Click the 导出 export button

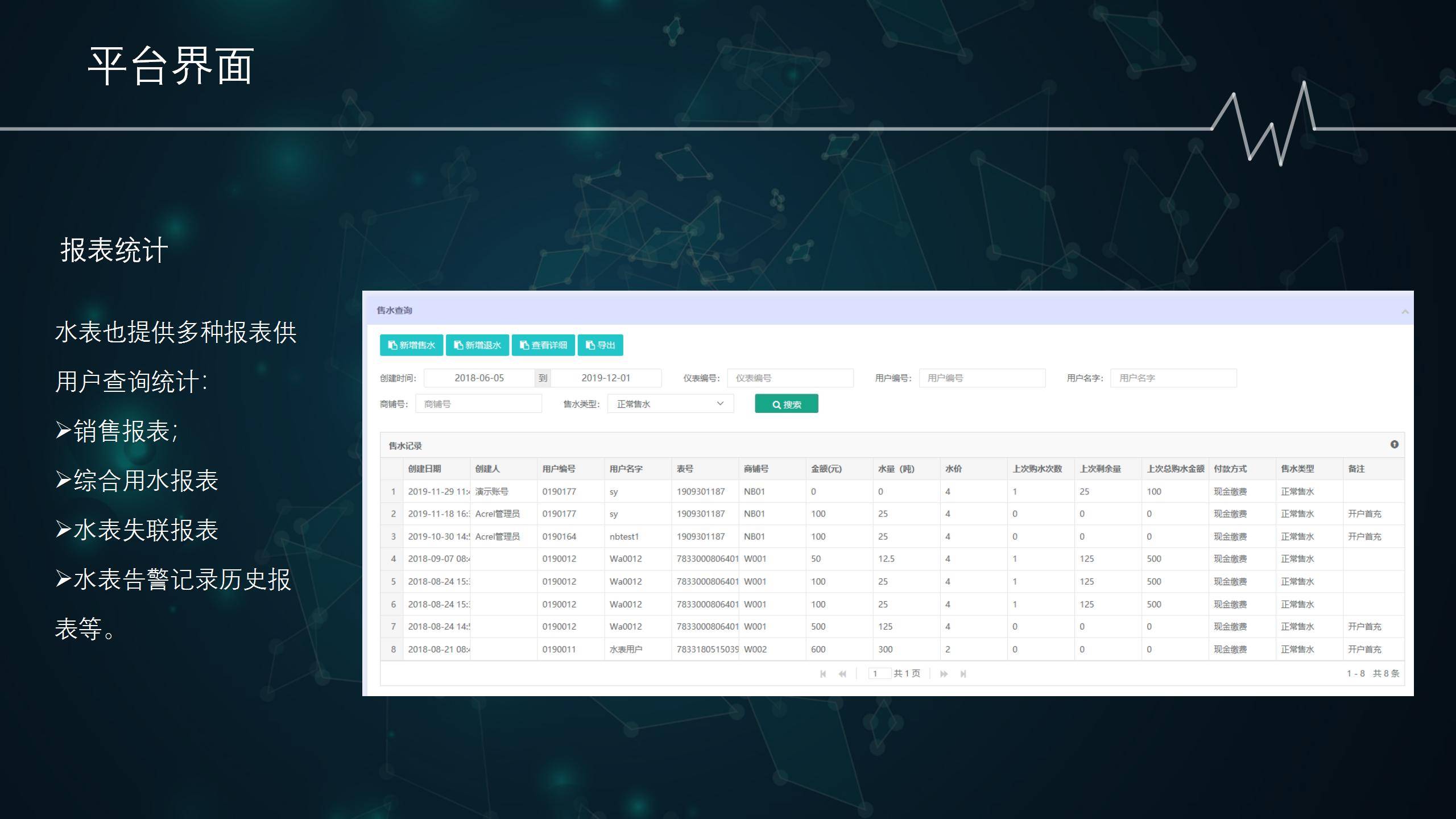pos(600,345)
